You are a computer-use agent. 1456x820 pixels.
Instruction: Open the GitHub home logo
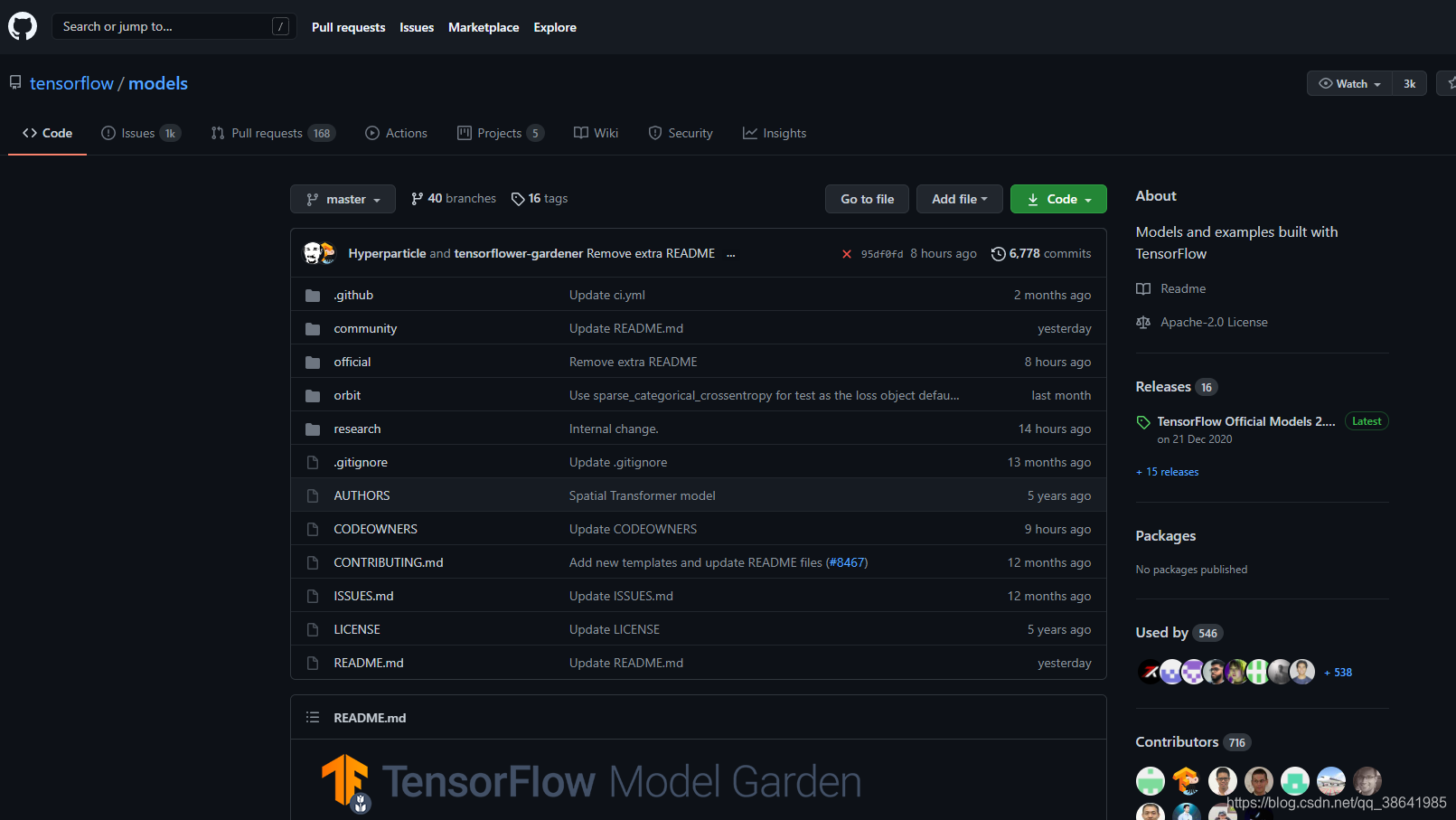pyautogui.click(x=23, y=26)
